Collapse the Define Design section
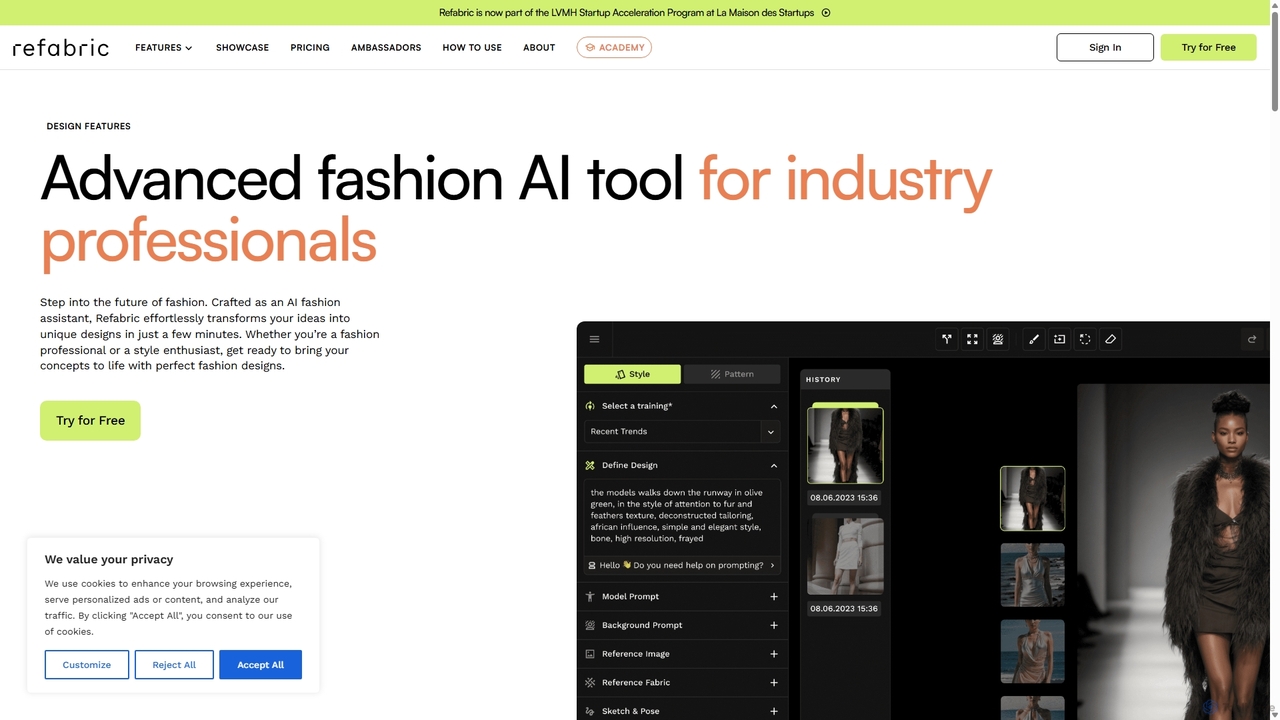 774,465
